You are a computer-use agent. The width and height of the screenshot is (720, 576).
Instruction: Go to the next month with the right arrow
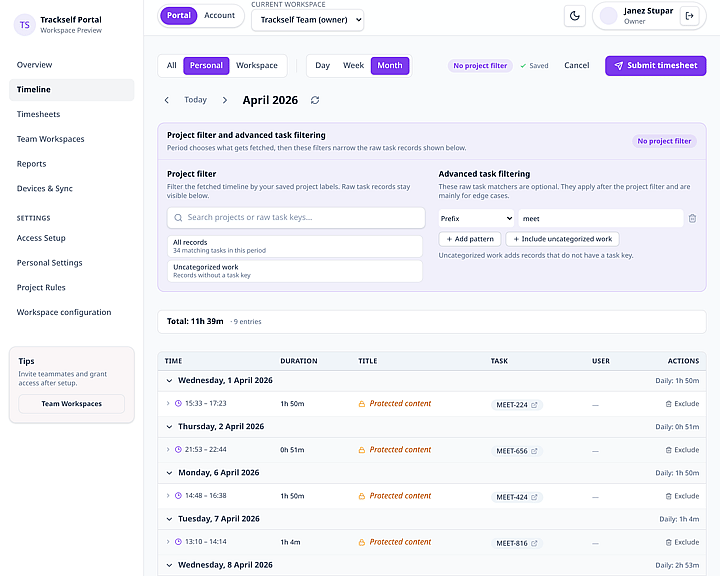[225, 100]
